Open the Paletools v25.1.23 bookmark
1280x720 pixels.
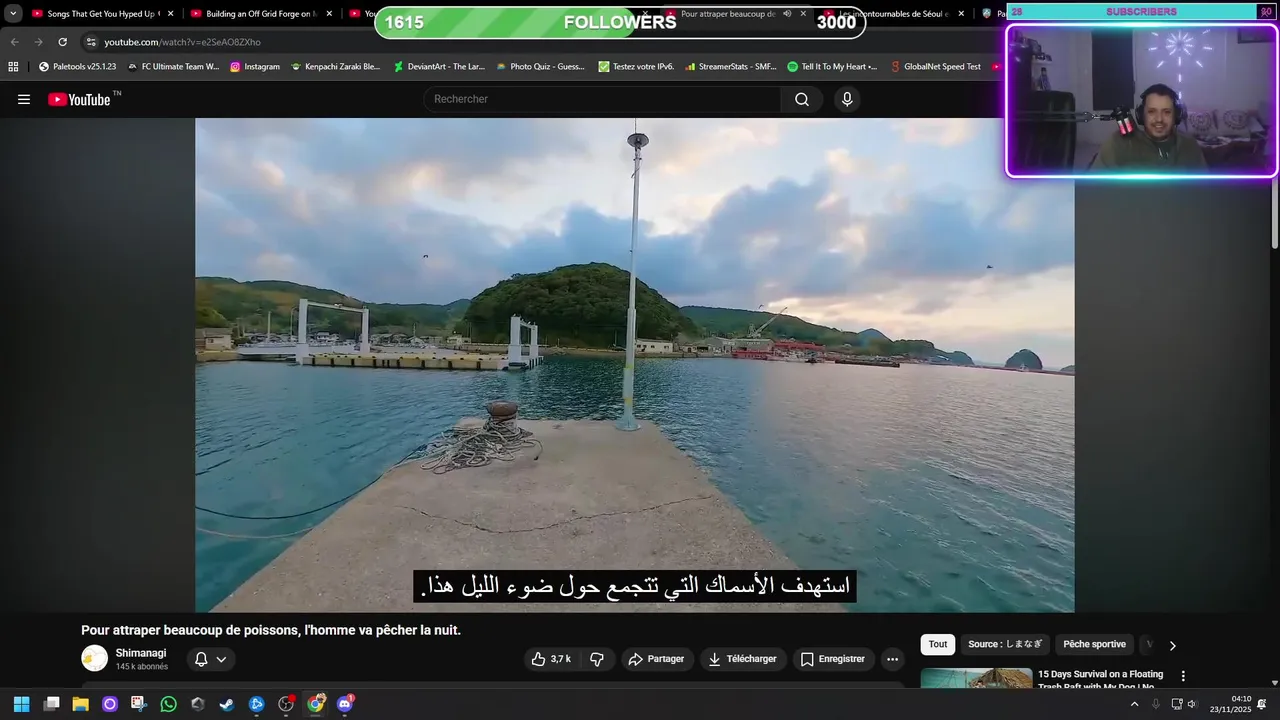tap(77, 67)
